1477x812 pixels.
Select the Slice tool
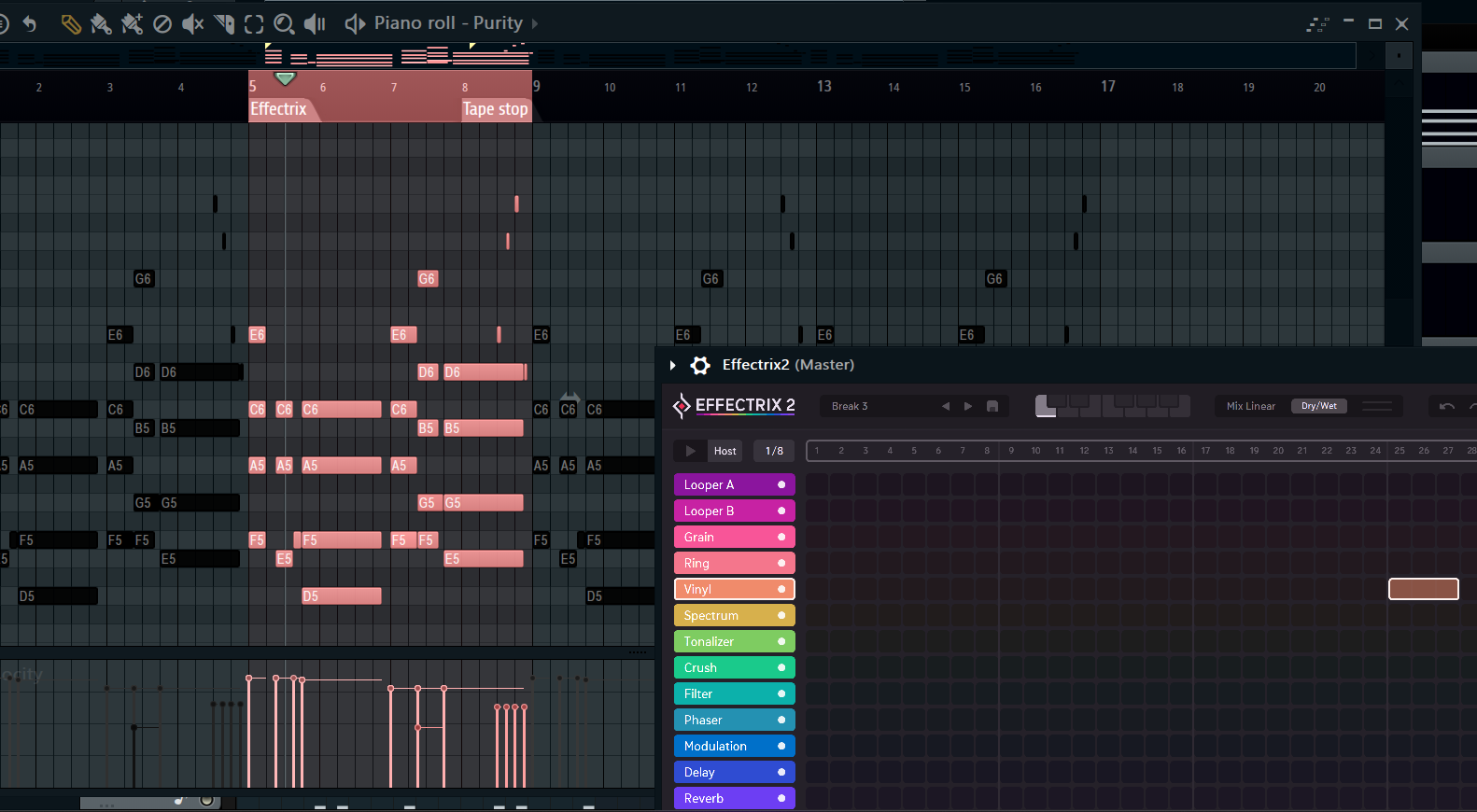(x=224, y=23)
